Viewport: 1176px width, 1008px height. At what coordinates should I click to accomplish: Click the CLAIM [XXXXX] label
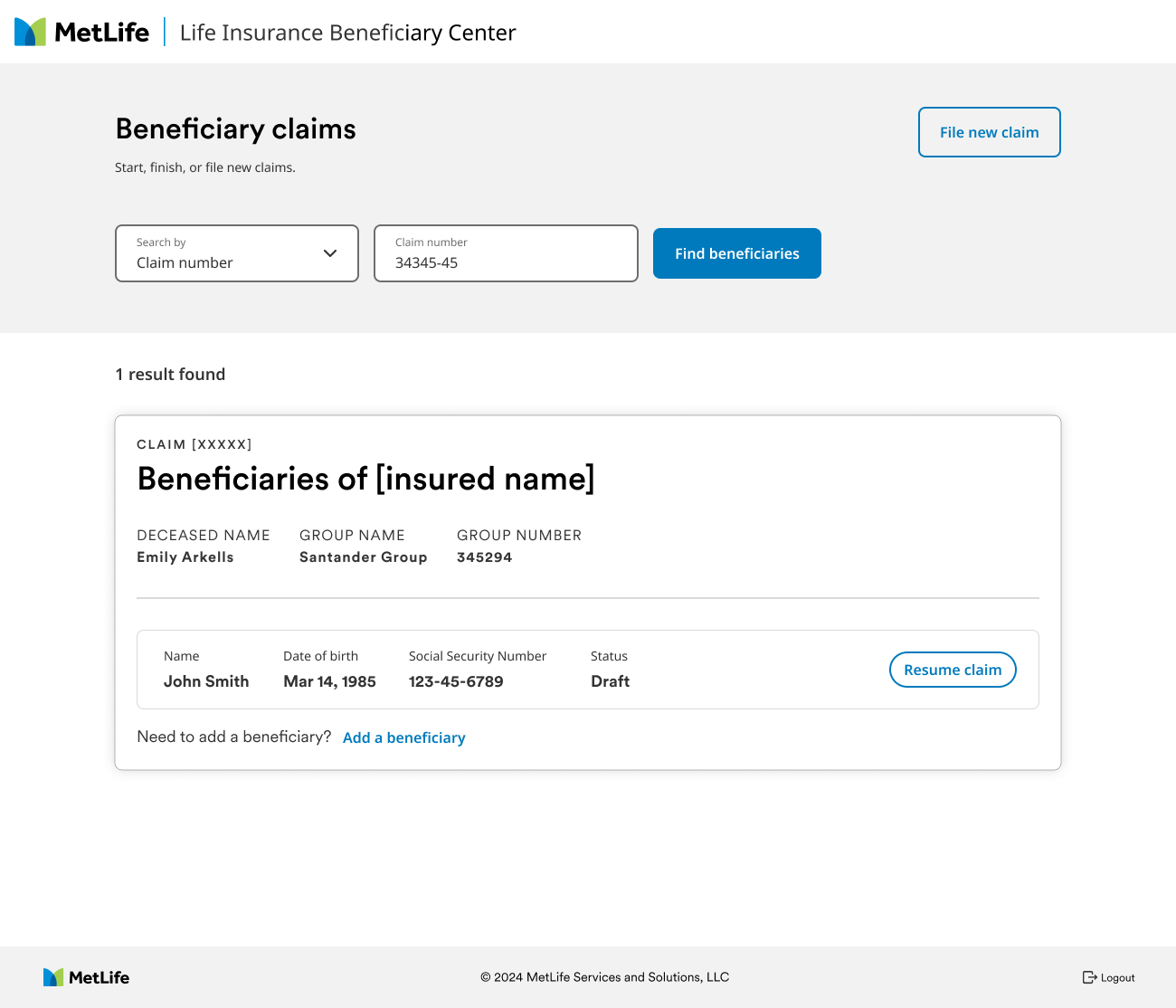click(194, 444)
